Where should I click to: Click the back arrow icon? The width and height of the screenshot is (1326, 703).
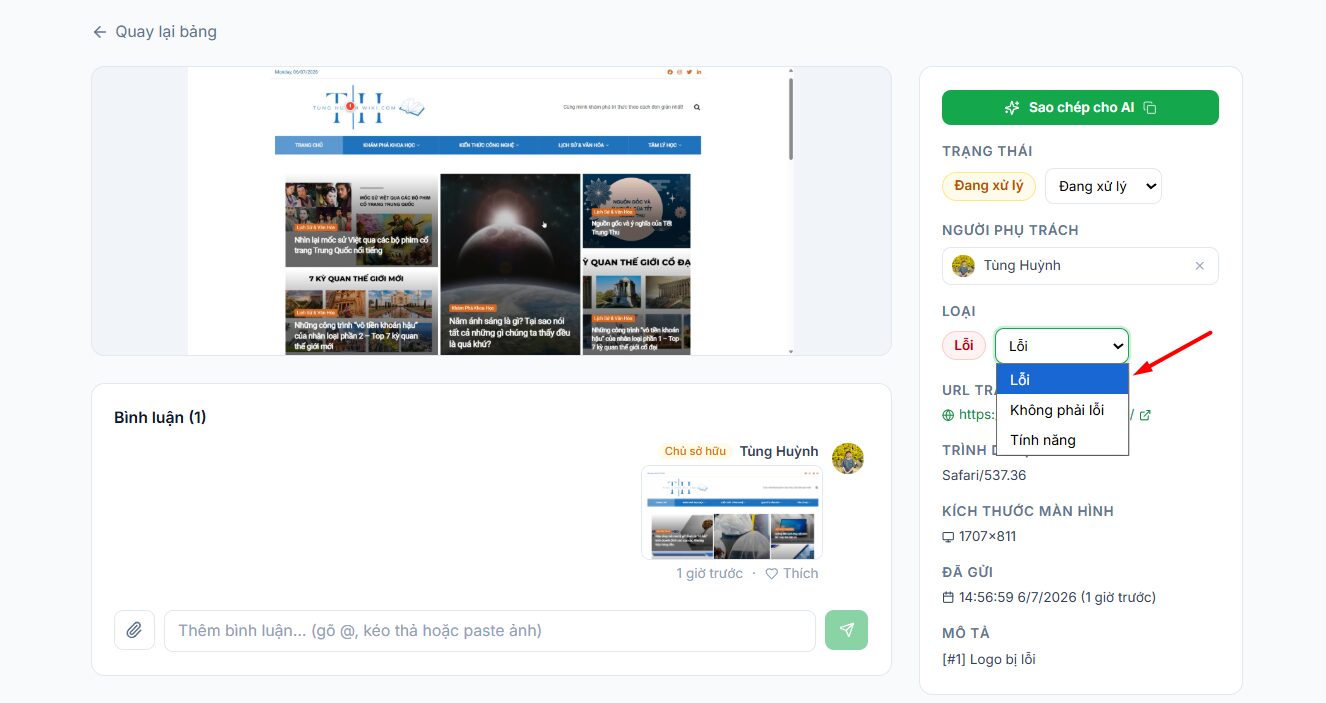[99, 32]
